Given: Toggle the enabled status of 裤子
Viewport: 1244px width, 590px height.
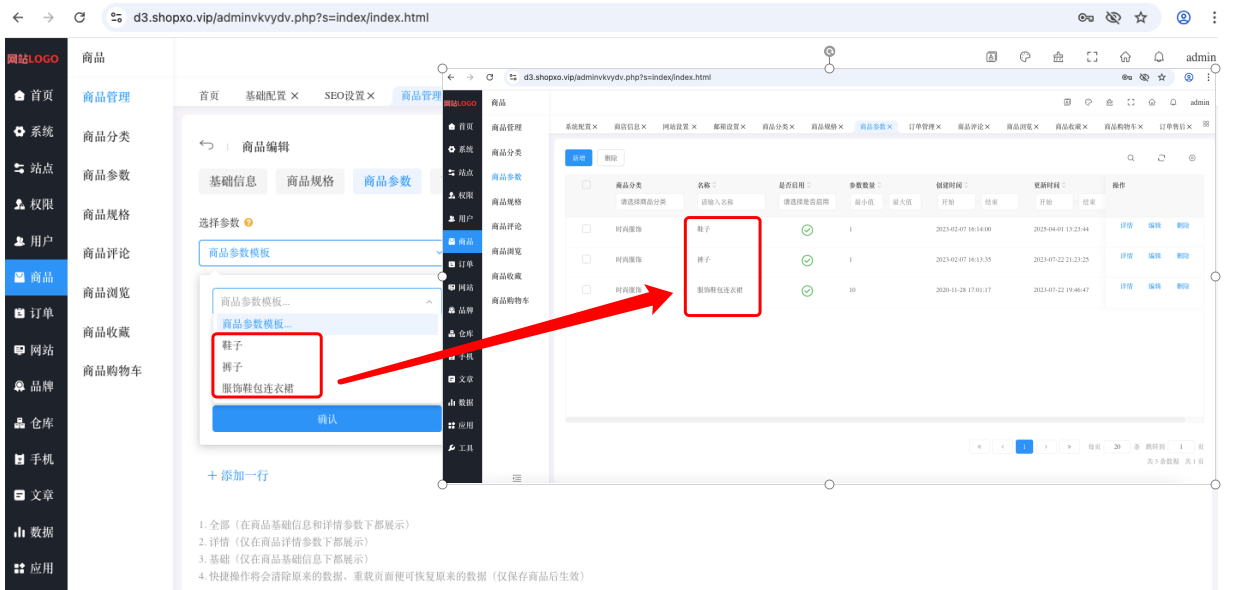Looking at the screenshot, I should [807, 260].
